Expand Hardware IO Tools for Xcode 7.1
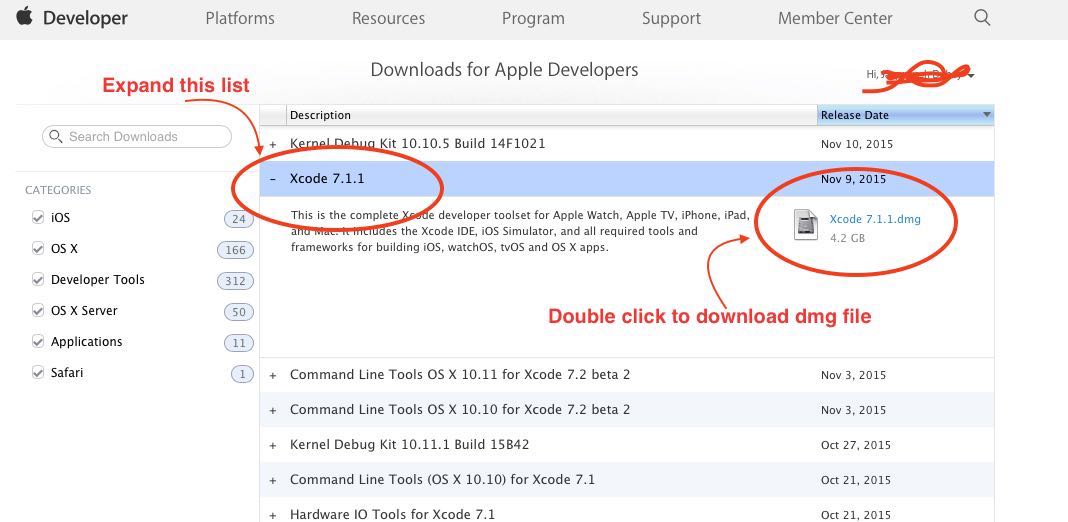Viewport: 1068px width, 522px height. tap(273, 515)
